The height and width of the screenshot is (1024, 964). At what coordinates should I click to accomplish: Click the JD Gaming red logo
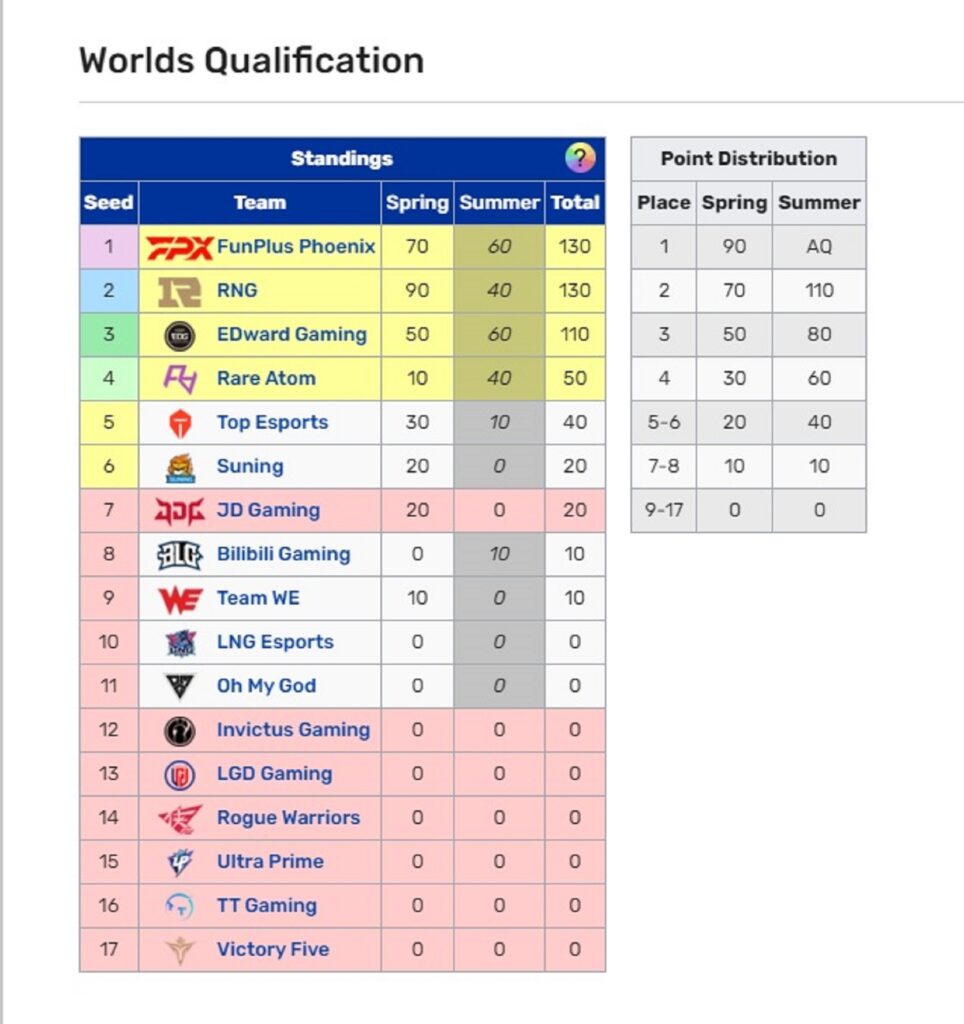click(x=180, y=511)
